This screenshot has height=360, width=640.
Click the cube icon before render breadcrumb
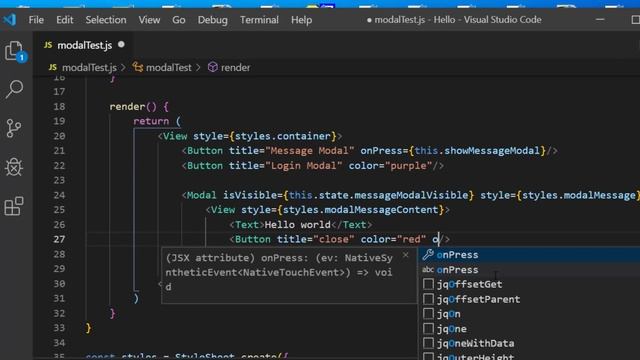pos(213,67)
